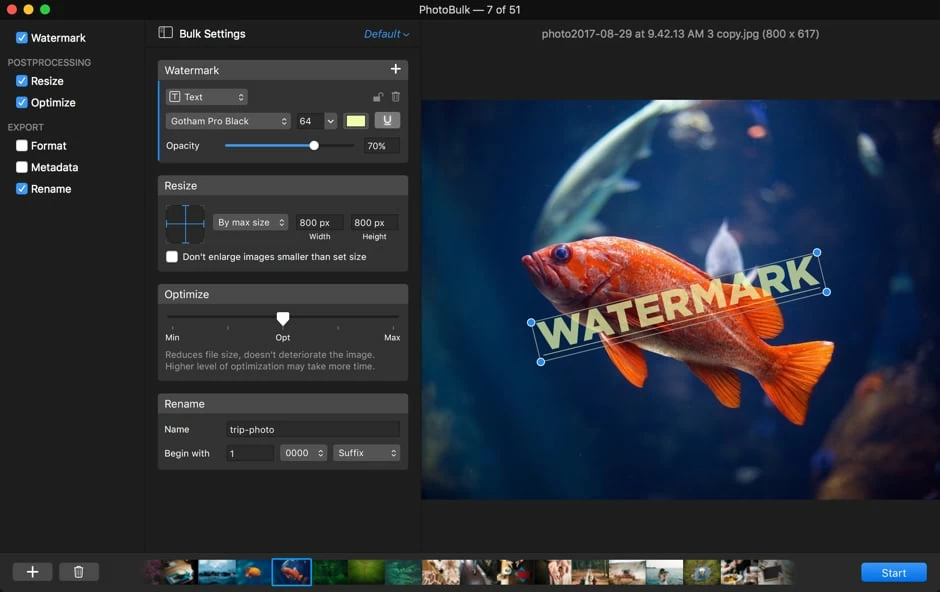Expand the 'By max size' resize dropdown
The width and height of the screenshot is (940, 592).
point(251,223)
